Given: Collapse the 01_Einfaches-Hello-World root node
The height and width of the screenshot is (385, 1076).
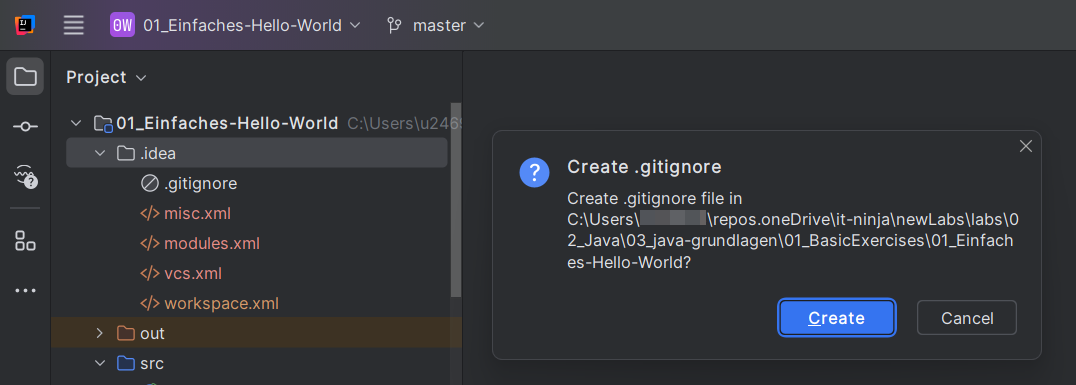Looking at the screenshot, I should point(75,124).
